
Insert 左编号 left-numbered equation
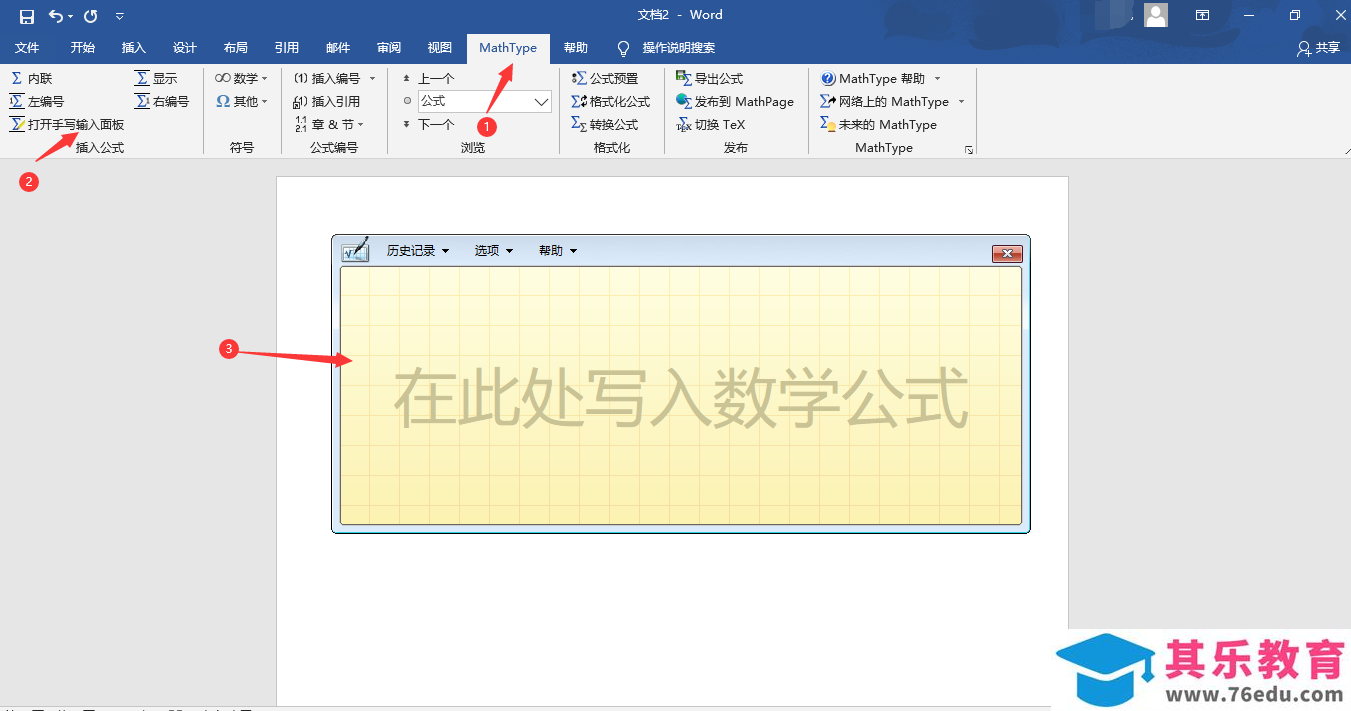[37, 101]
